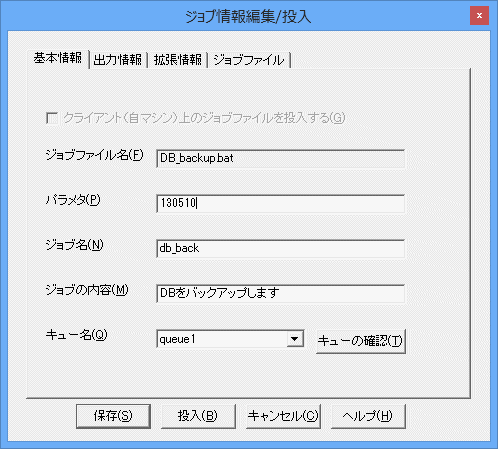The width and height of the screenshot is (498, 449).
Task: Click the ジョブ名 field containing db_back
Action: [x=281, y=248]
